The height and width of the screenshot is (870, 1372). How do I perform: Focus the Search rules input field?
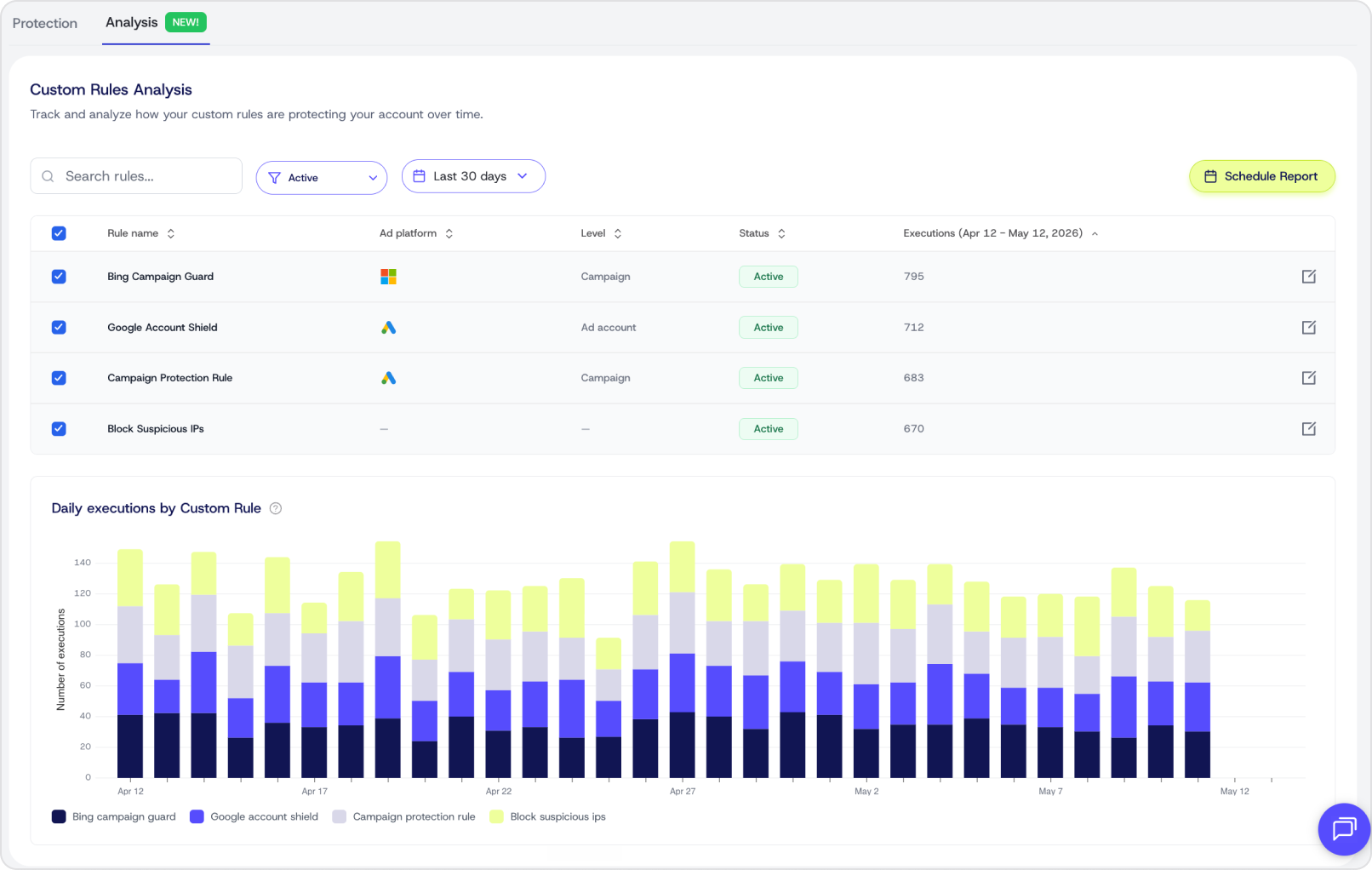136,176
